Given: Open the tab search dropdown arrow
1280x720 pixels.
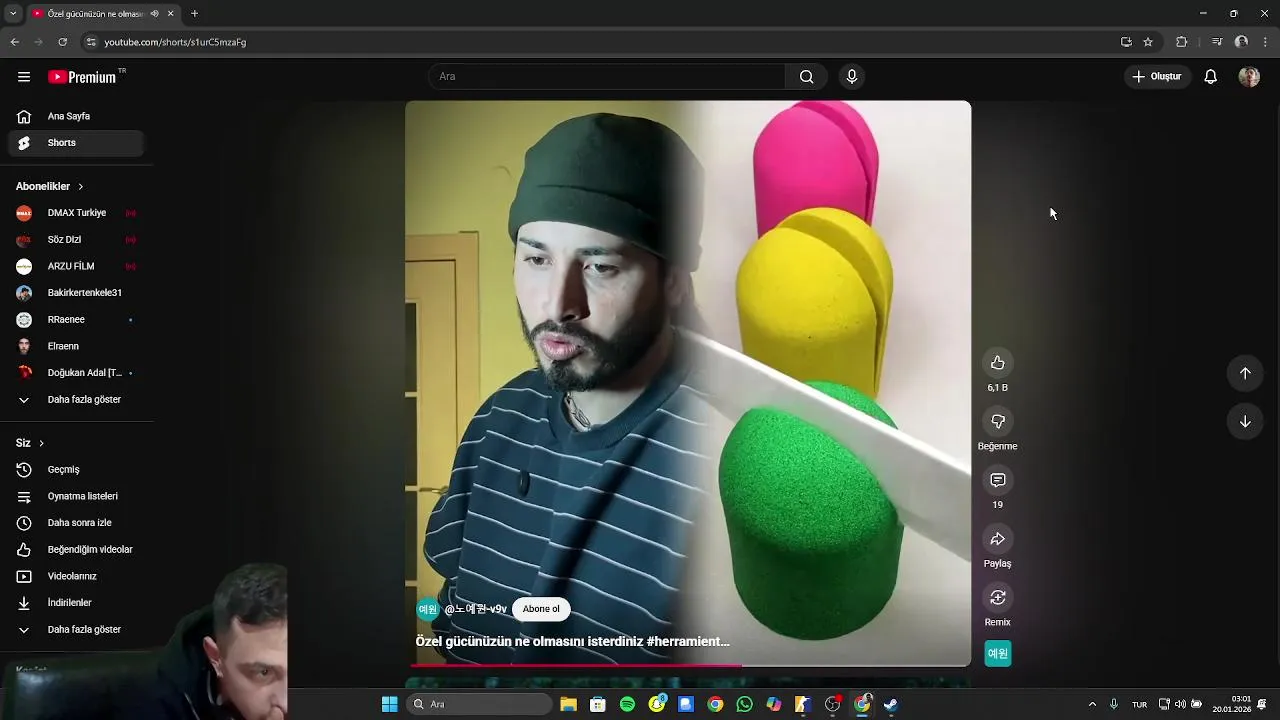Looking at the screenshot, I should point(13,13).
